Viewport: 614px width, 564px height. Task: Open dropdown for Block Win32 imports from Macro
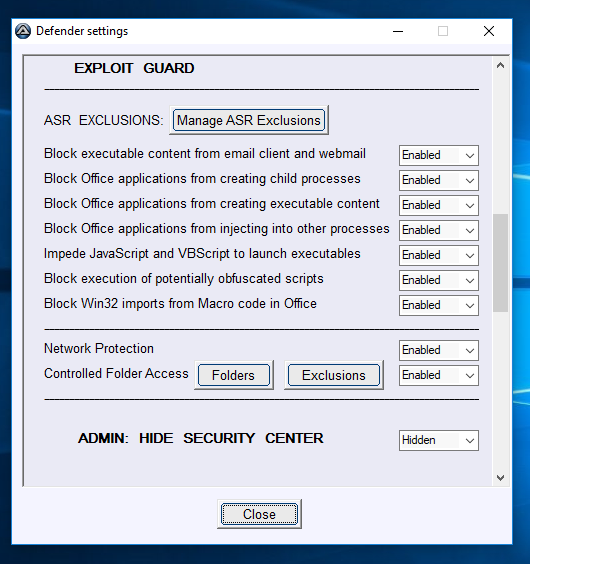[x=439, y=306]
